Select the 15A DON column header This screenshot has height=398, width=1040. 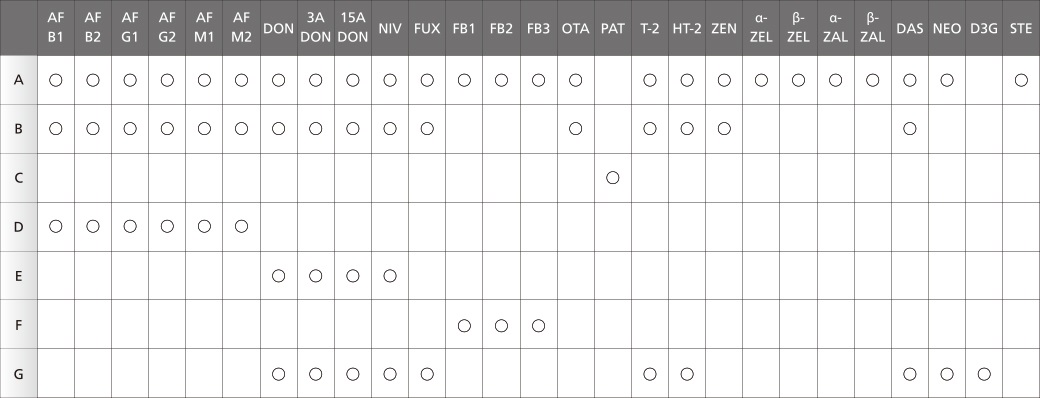coord(353,29)
